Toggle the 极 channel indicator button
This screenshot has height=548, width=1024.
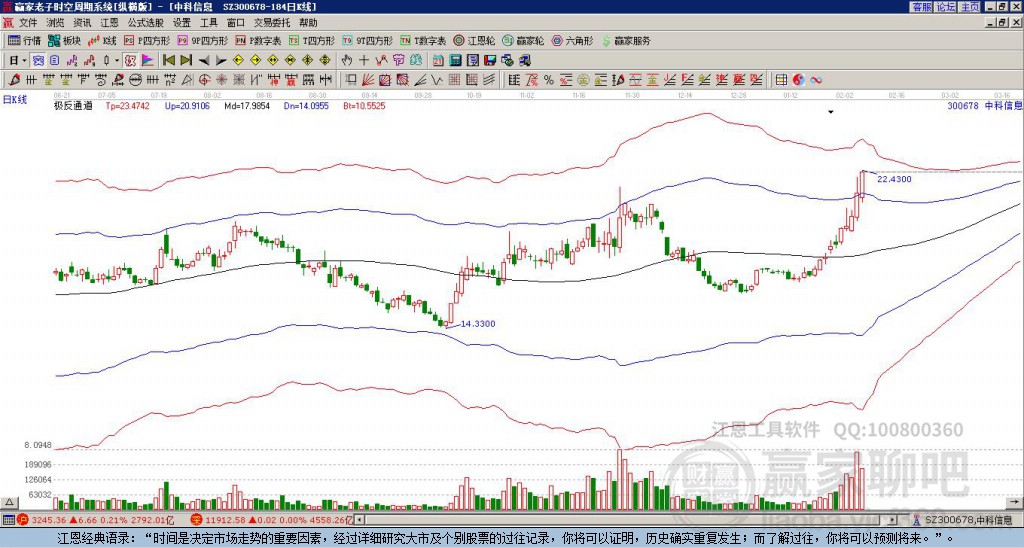point(130,60)
